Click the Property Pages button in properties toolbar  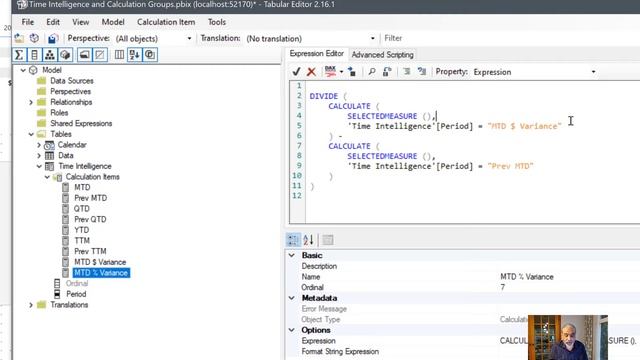pos(328,240)
